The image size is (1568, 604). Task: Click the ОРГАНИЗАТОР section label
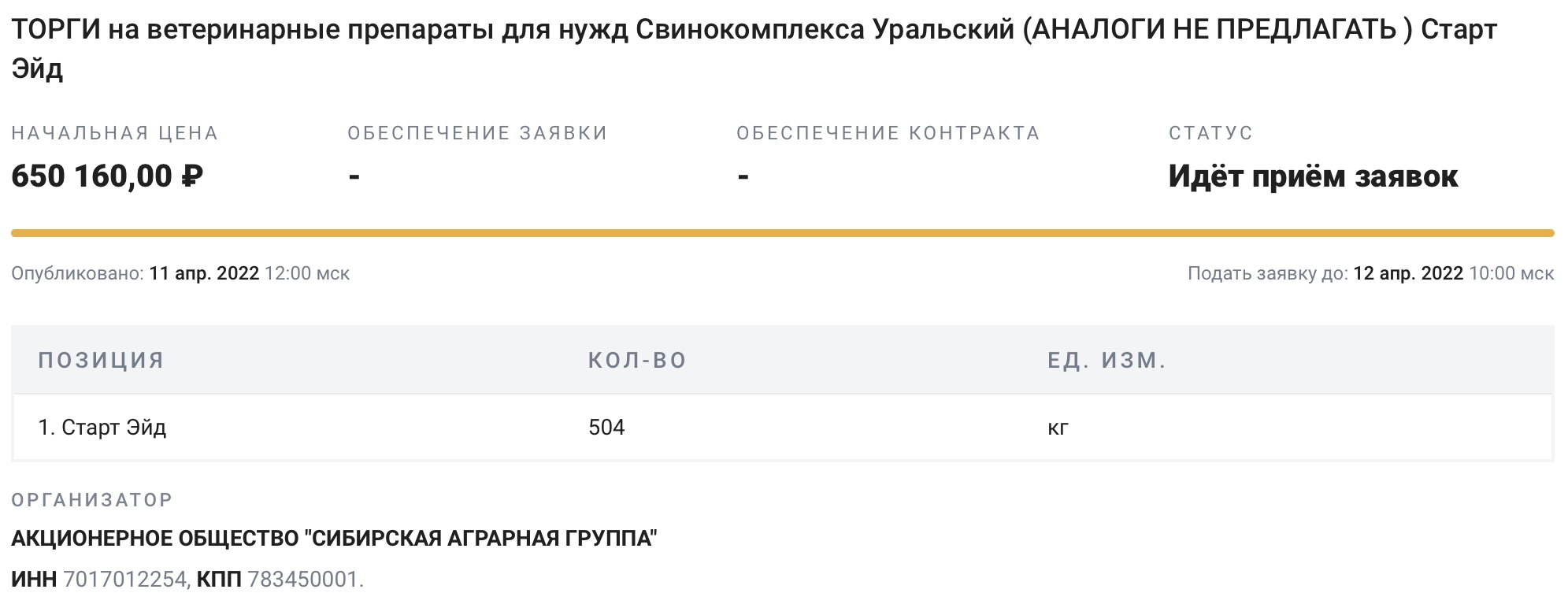92,500
